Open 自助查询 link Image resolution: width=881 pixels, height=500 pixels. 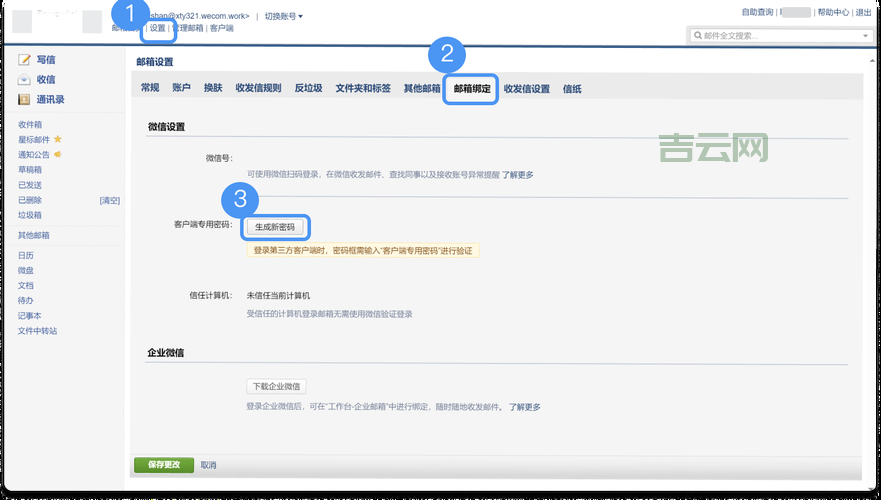coord(757,12)
